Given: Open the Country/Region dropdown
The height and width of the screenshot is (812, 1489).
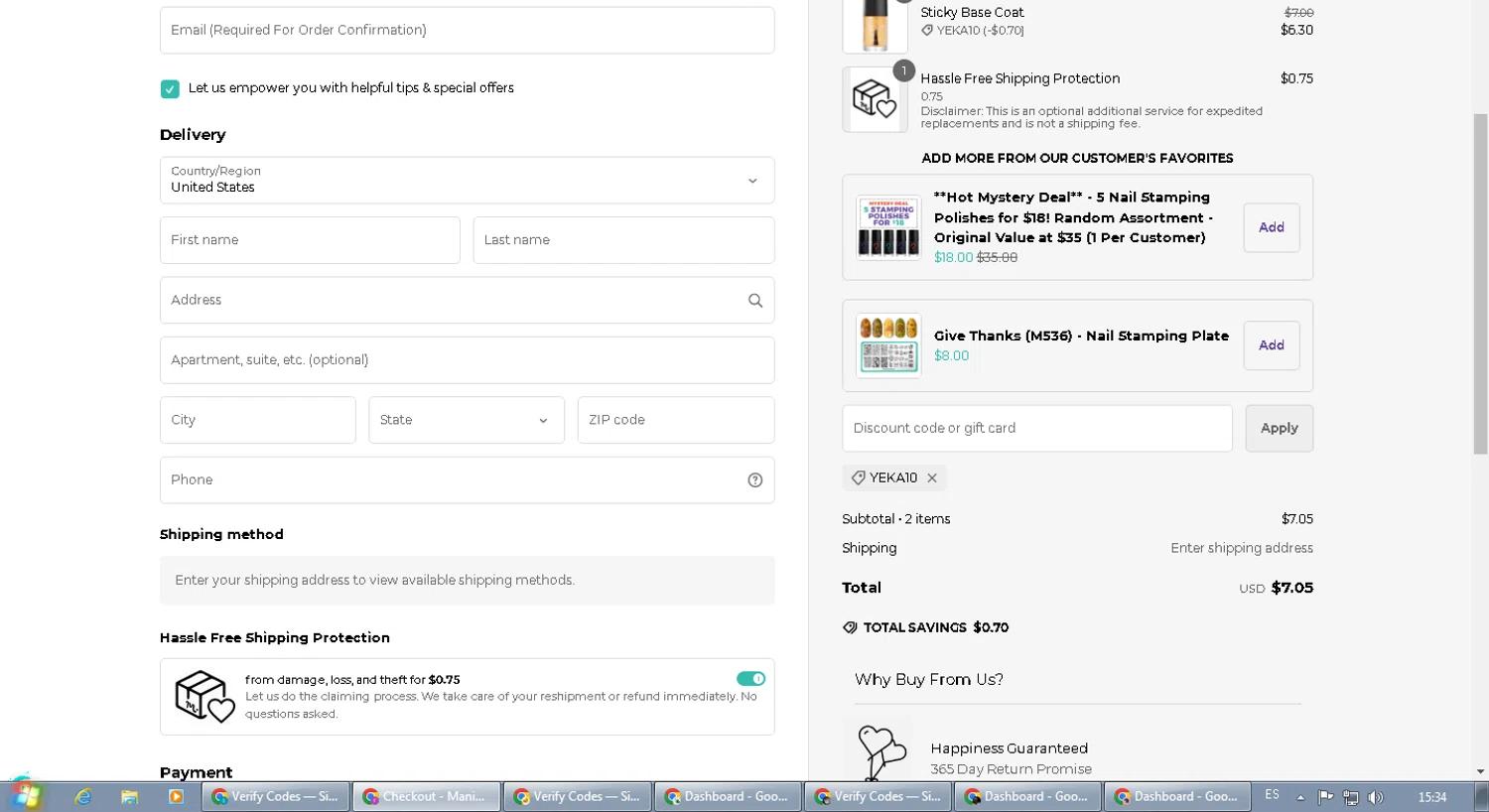Looking at the screenshot, I should pyautogui.click(x=467, y=181).
